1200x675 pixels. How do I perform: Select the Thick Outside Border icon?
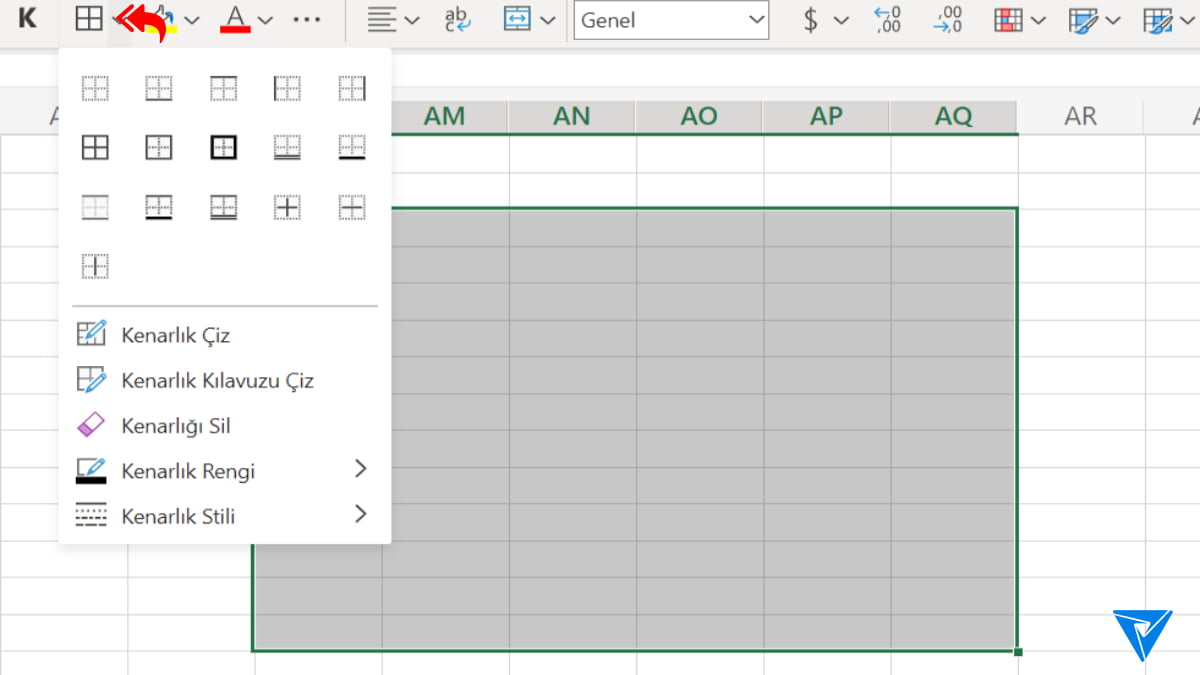[x=223, y=148]
